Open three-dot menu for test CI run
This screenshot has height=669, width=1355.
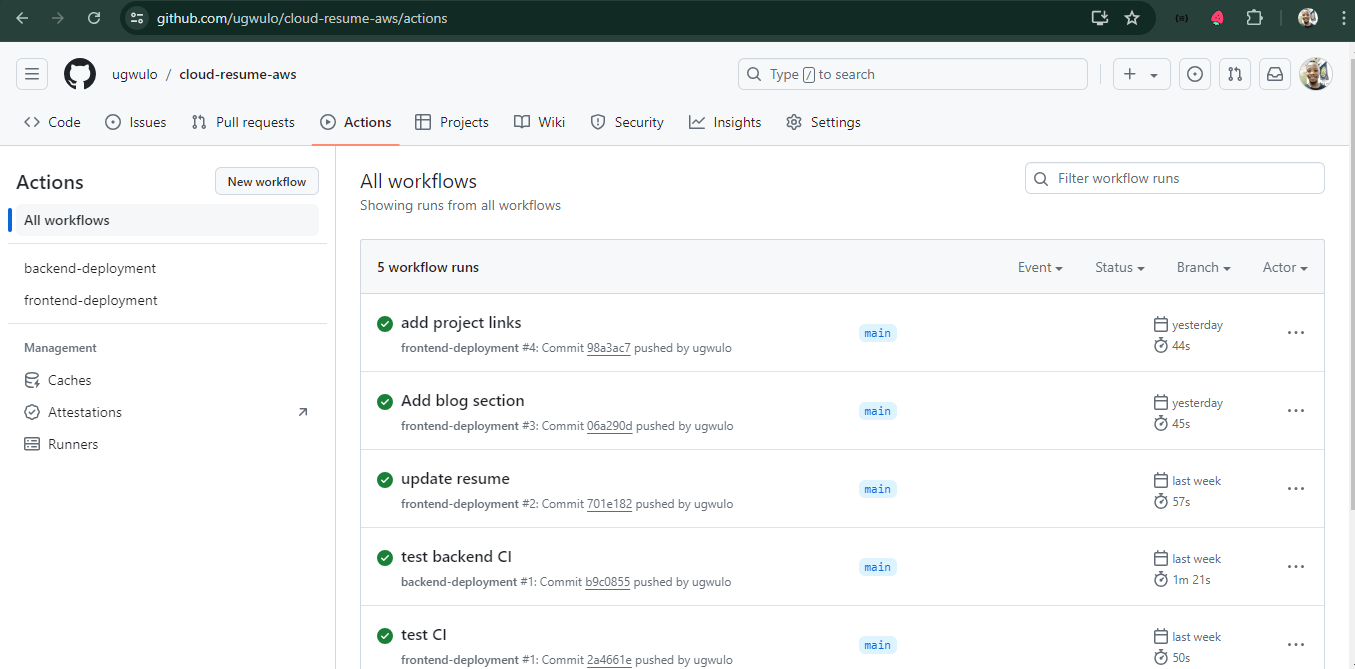[x=1296, y=645]
